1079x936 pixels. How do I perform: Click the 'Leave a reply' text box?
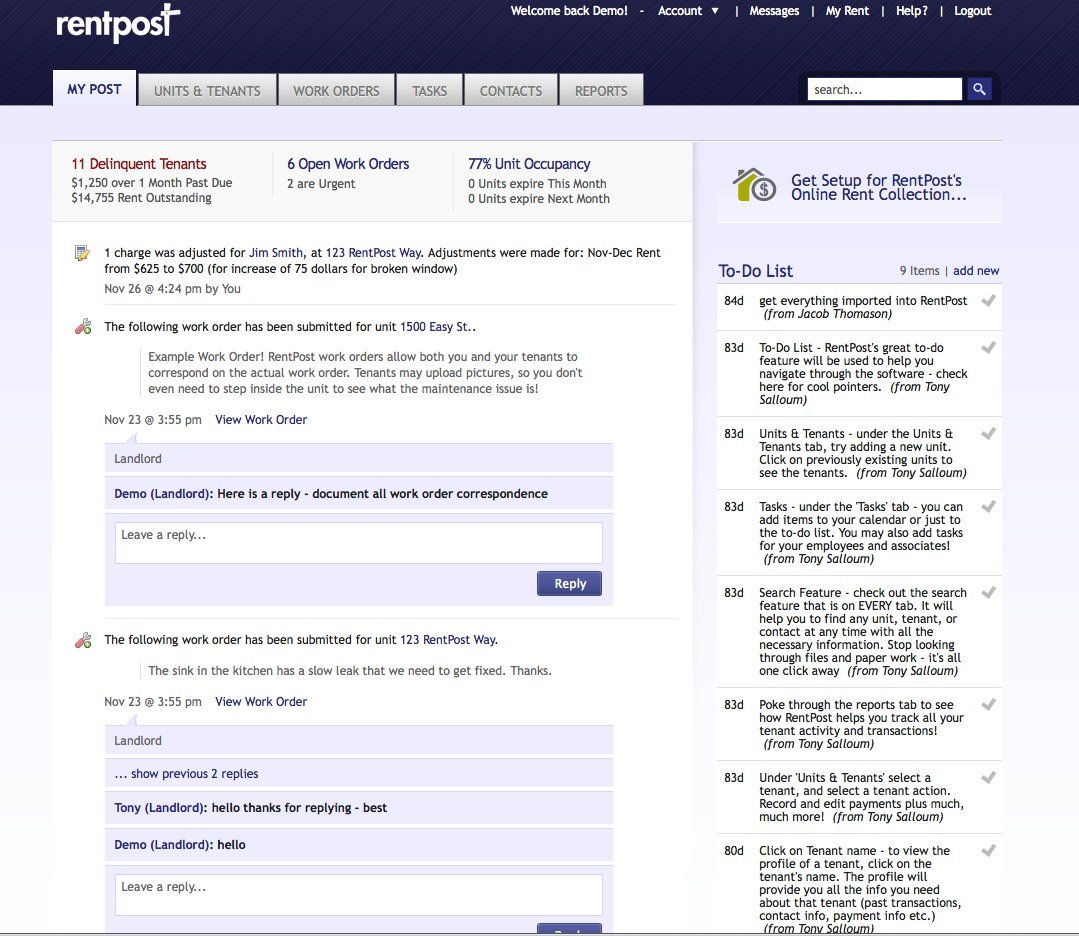tap(358, 542)
